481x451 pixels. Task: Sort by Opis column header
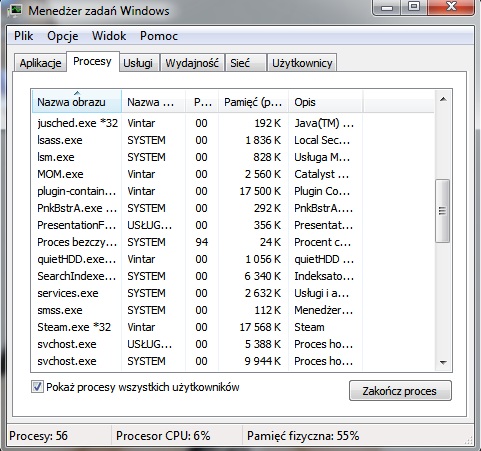tap(325, 102)
